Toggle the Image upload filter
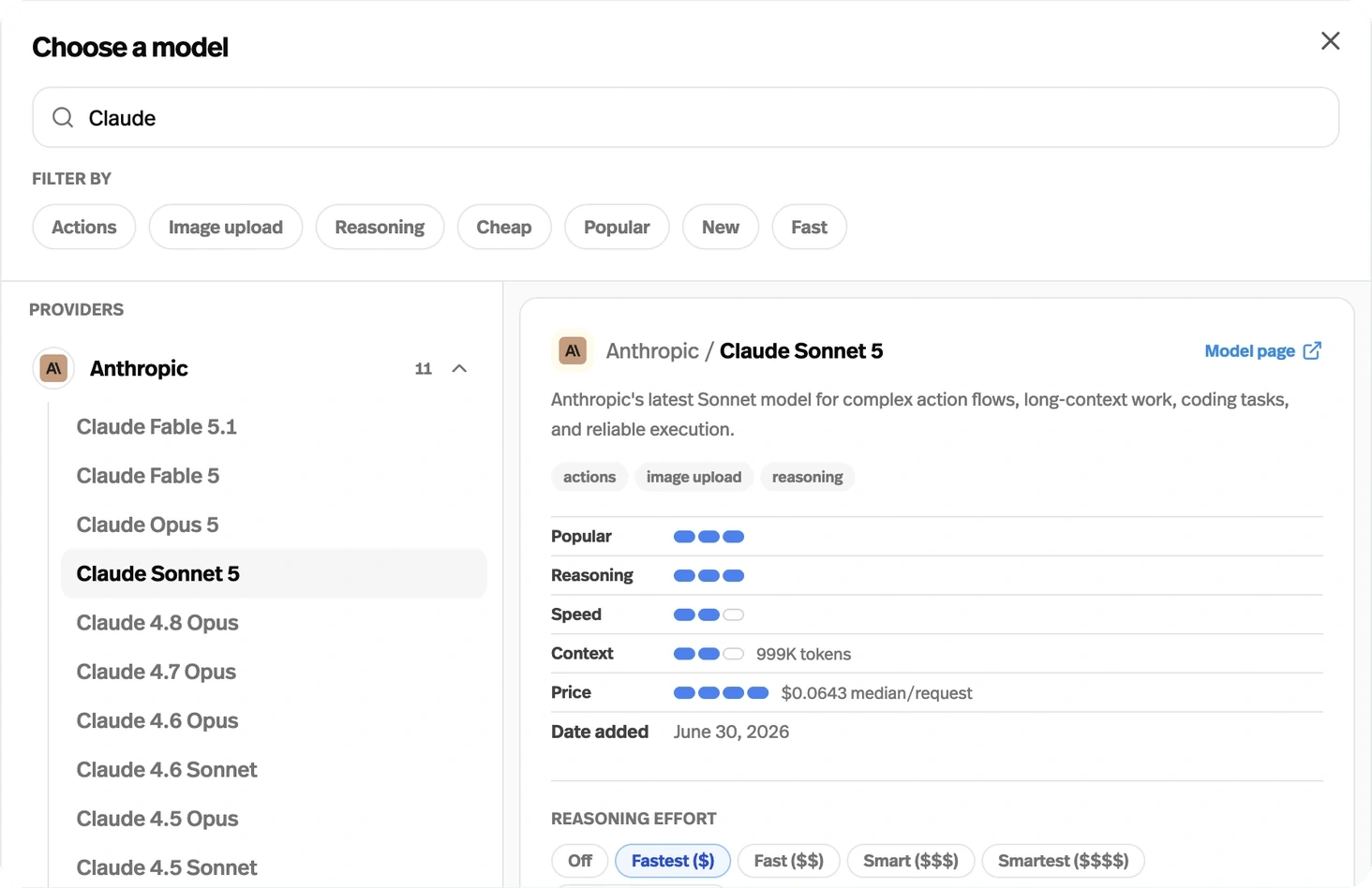 [226, 227]
